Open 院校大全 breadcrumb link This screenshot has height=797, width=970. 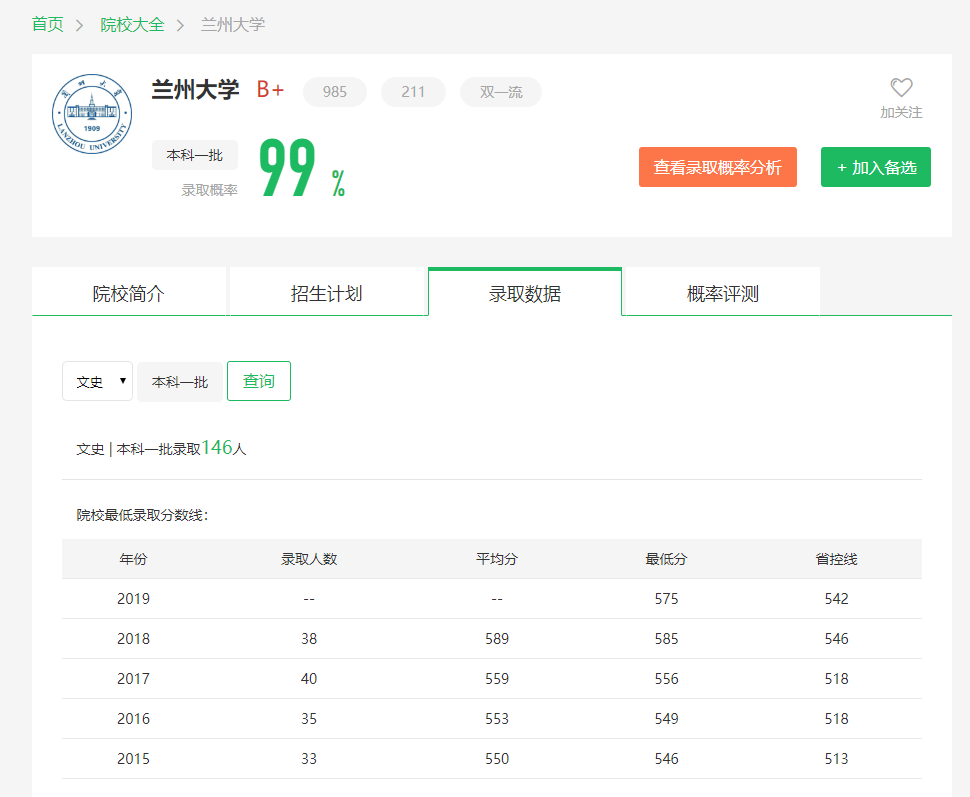[132, 24]
